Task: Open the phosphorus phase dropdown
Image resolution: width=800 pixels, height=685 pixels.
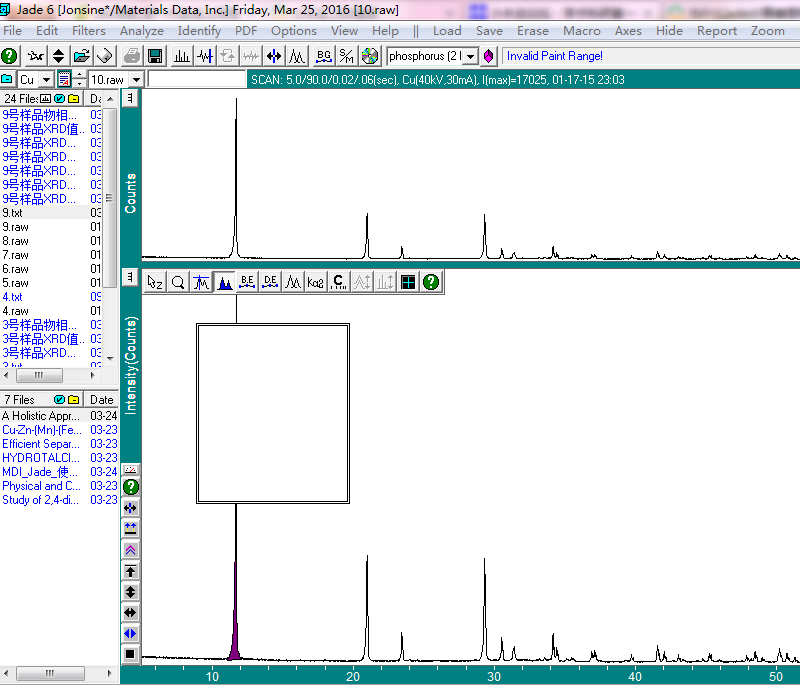Action: tap(471, 56)
